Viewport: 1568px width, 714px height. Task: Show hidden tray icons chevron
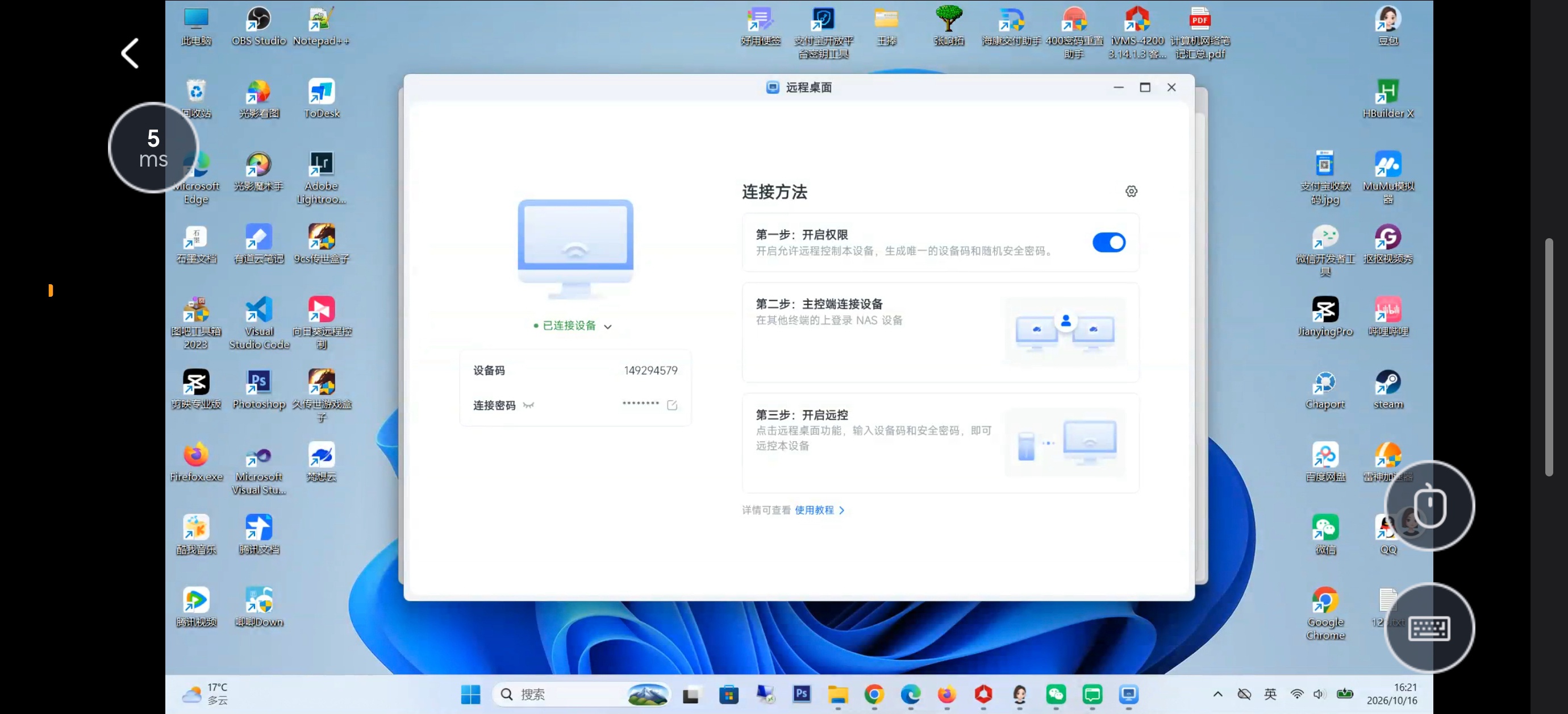click(x=1217, y=694)
